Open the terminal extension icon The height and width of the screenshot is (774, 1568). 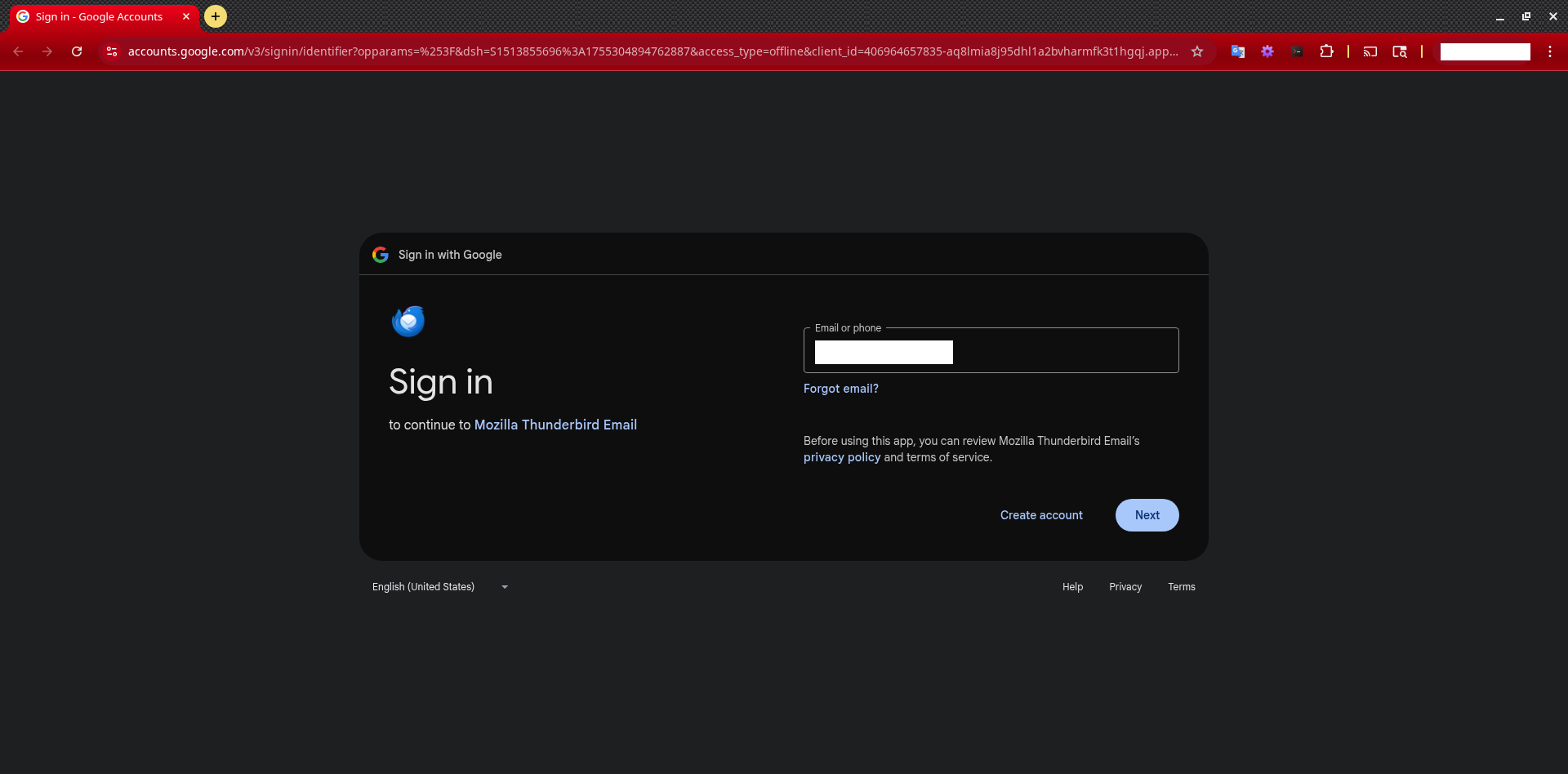[1297, 51]
